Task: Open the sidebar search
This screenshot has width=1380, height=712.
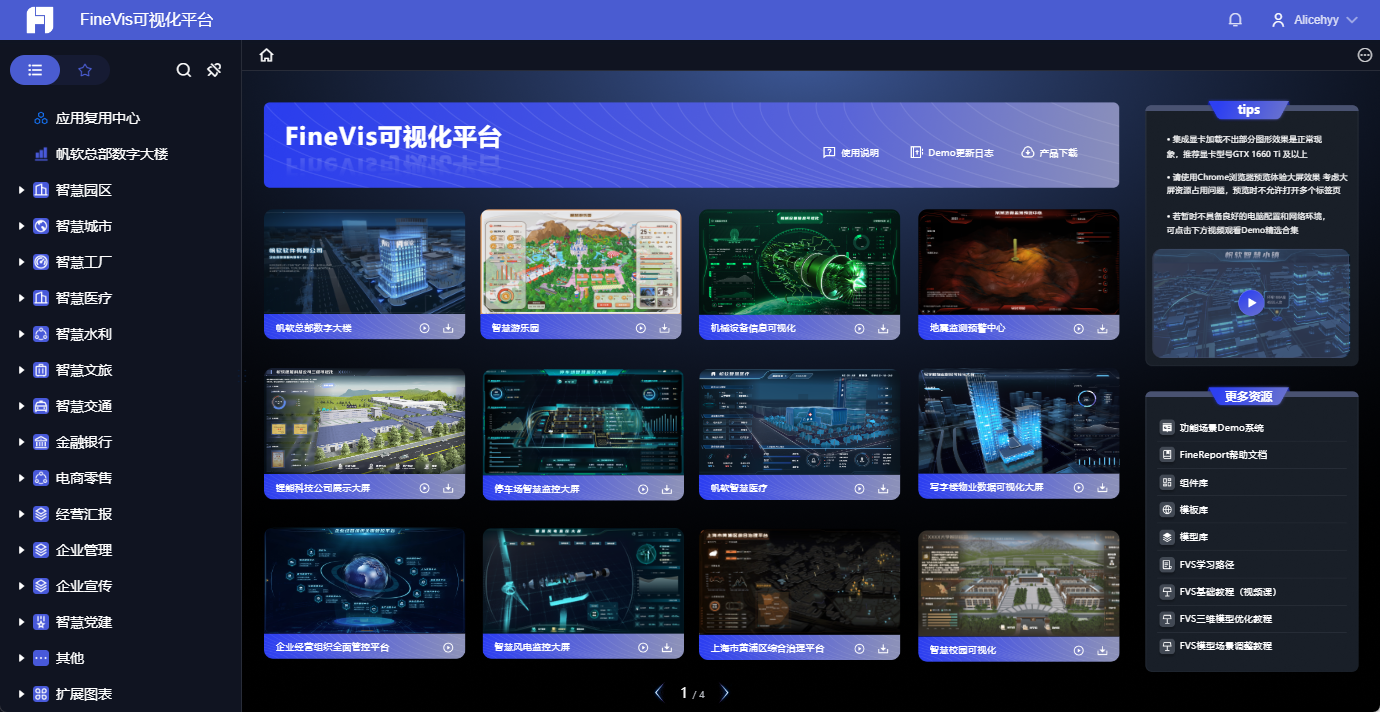Action: point(183,70)
